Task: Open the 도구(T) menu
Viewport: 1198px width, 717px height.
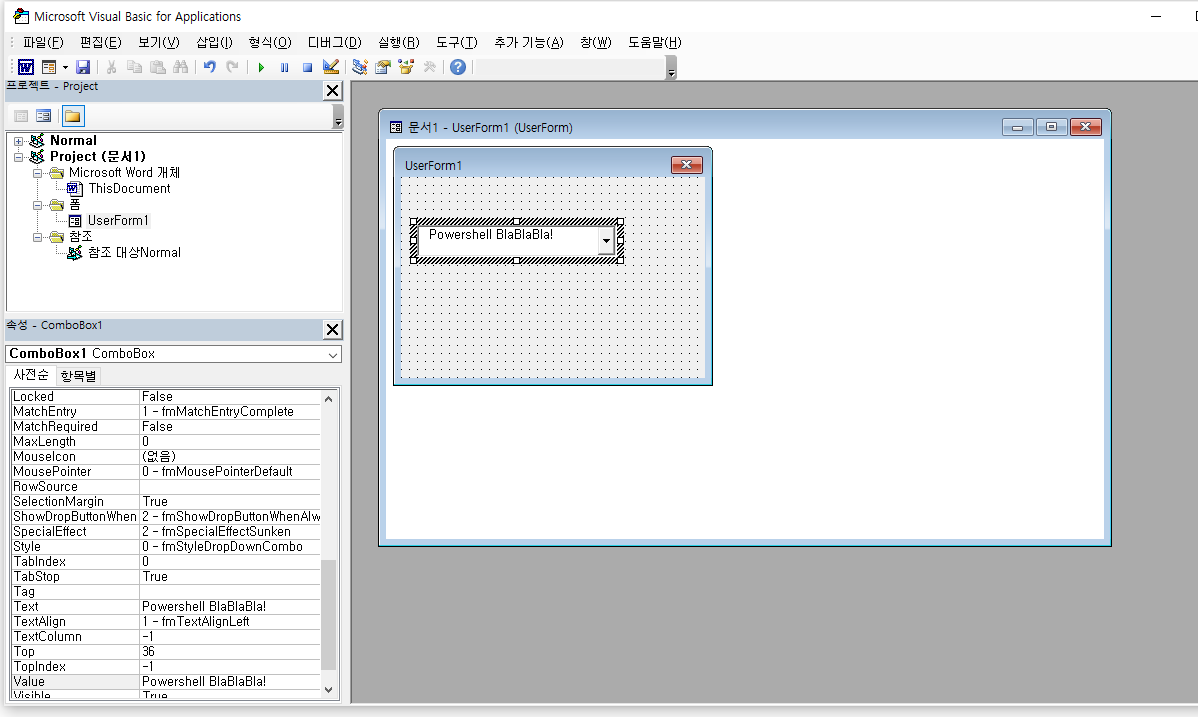Action: coord(457,43)
